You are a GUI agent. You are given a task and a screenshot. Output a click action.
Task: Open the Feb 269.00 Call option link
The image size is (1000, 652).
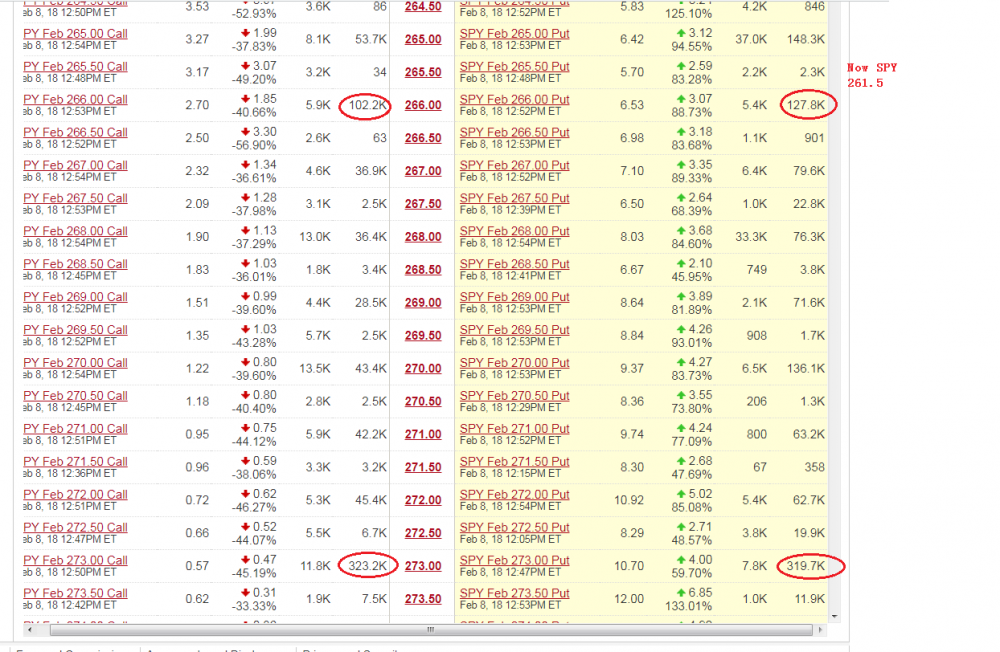click(x=75, y=297)
